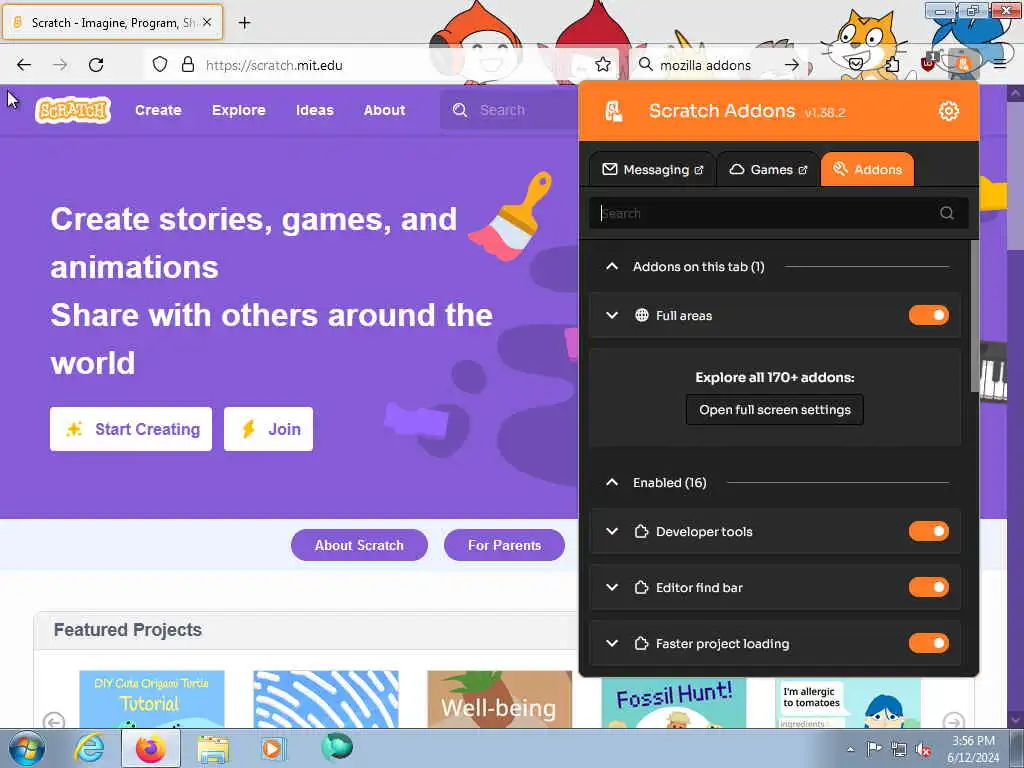Open the Messaging tab
Screen dimensions: 1024x768
[x=652, y=170]
